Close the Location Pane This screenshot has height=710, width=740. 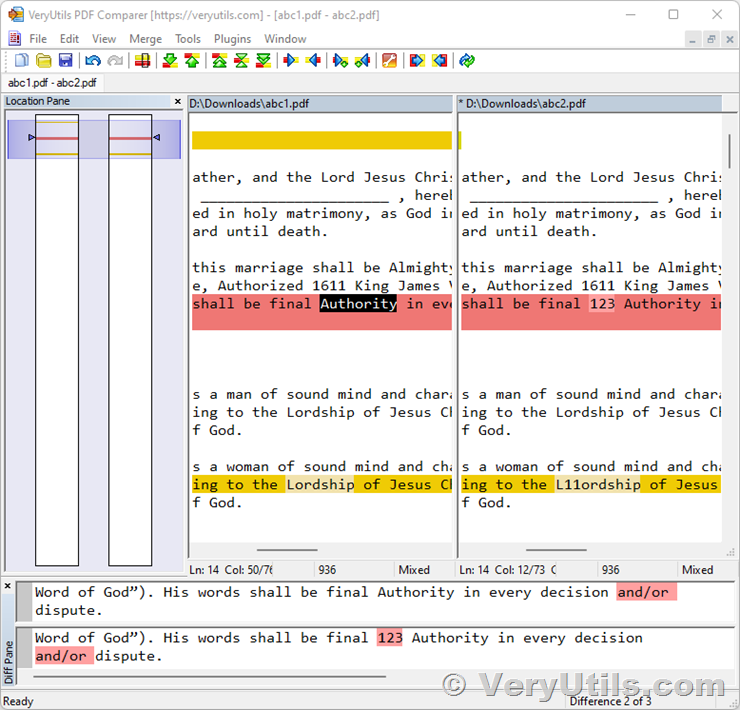tap(177, 101)
